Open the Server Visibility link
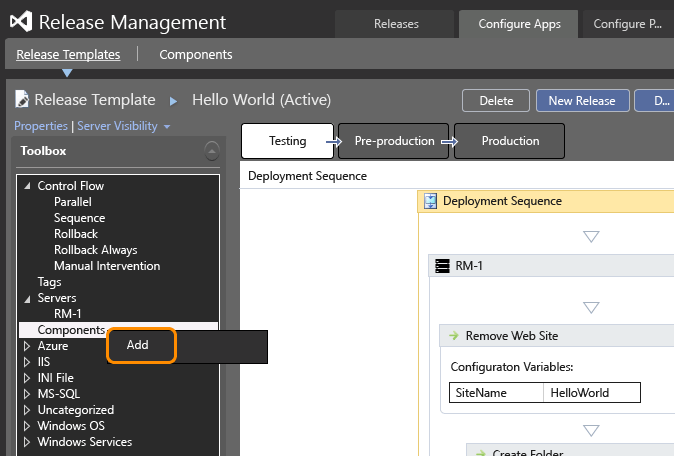This screenshot has width=675, height=456. [x=117, y=126]
